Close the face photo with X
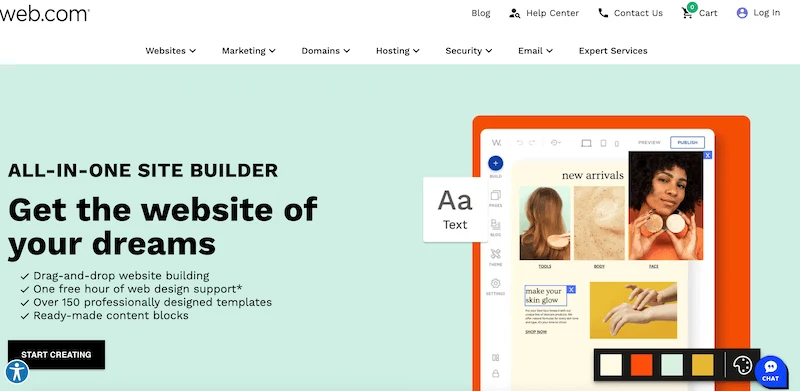The width and height of the screenshot is (800, 391). click(x=708, y=155)
